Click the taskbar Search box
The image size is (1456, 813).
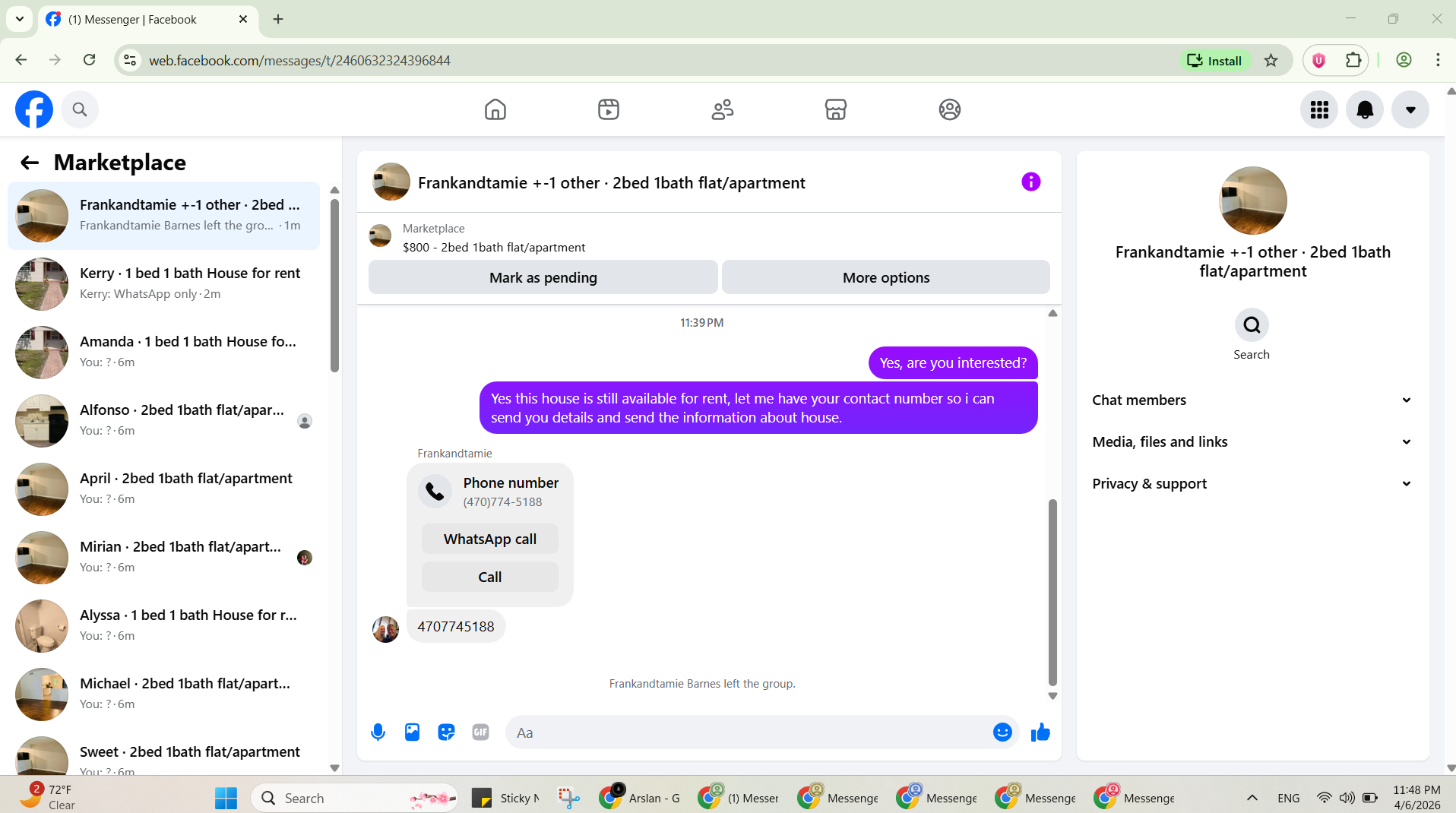point(355,798)
